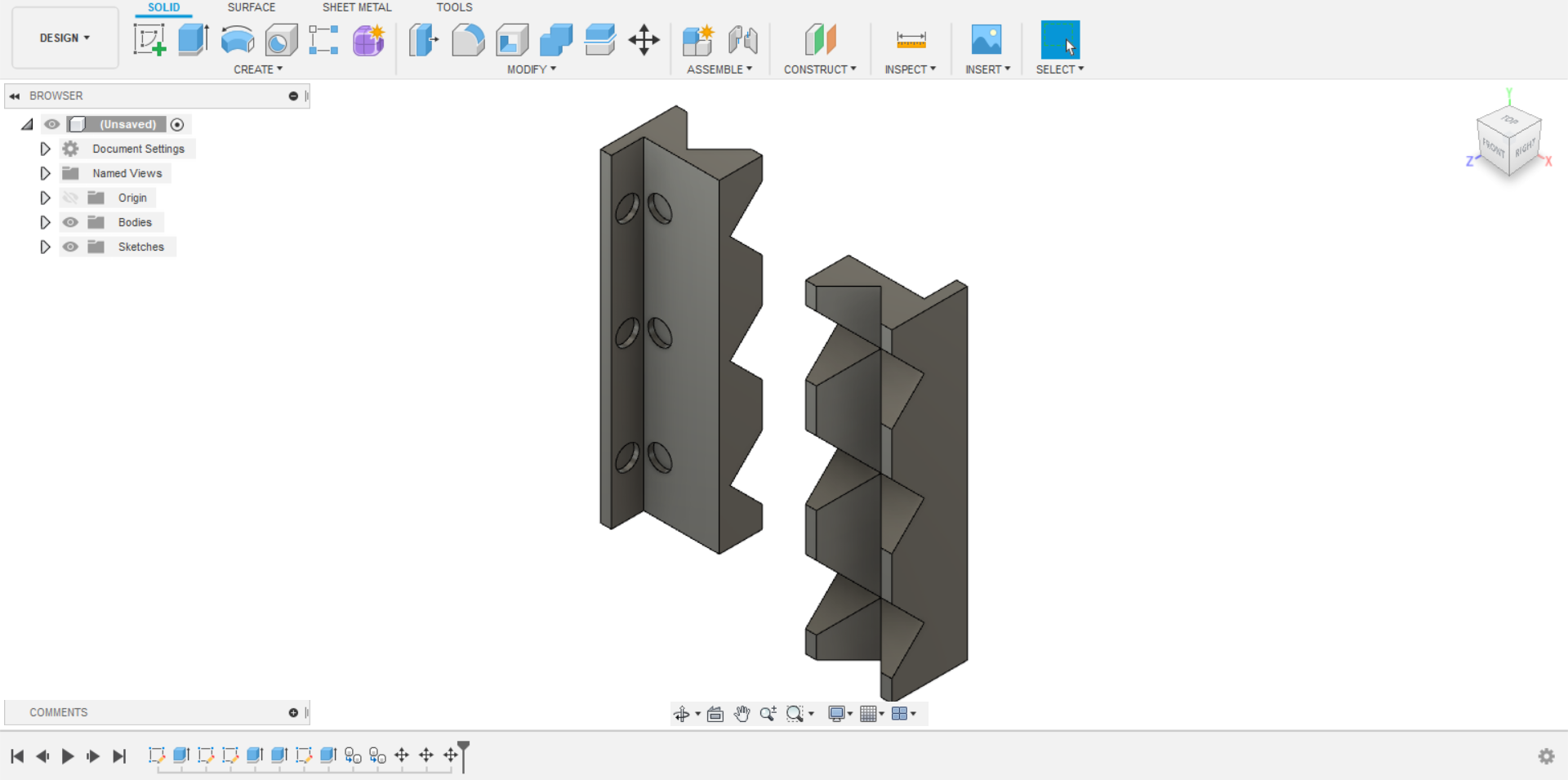Click the TOP face of the ViewCube

(1509, 120)
